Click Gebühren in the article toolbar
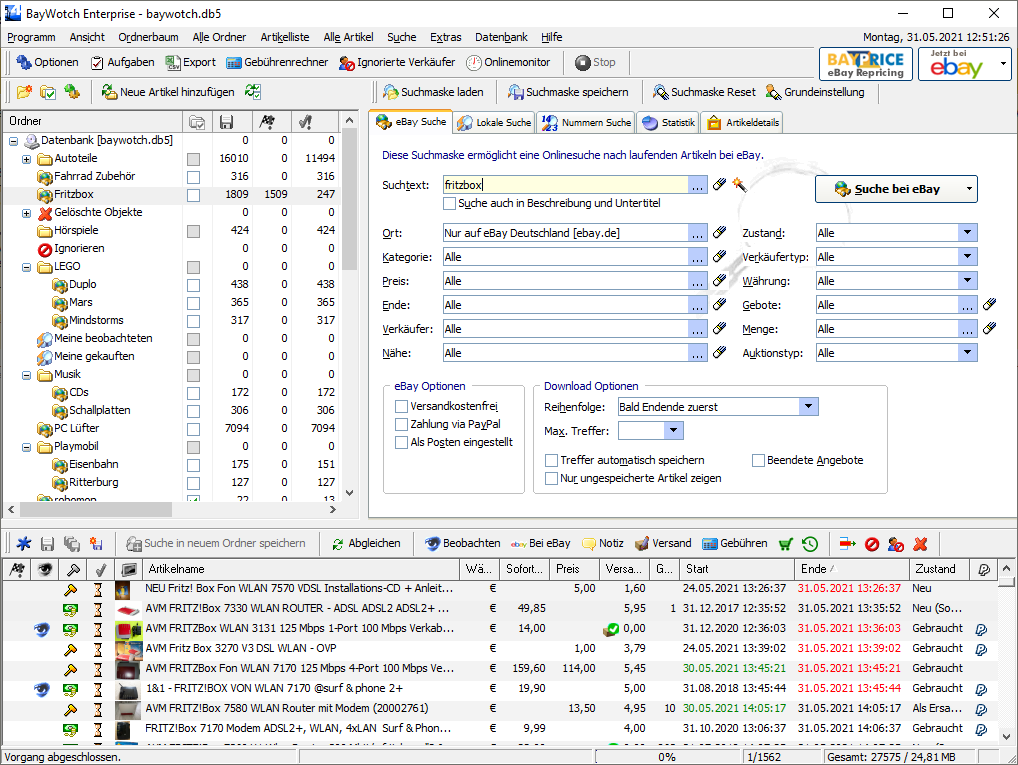Image resolution: width=1018 pixels, height=765 pixels. [x=735, y=544]
